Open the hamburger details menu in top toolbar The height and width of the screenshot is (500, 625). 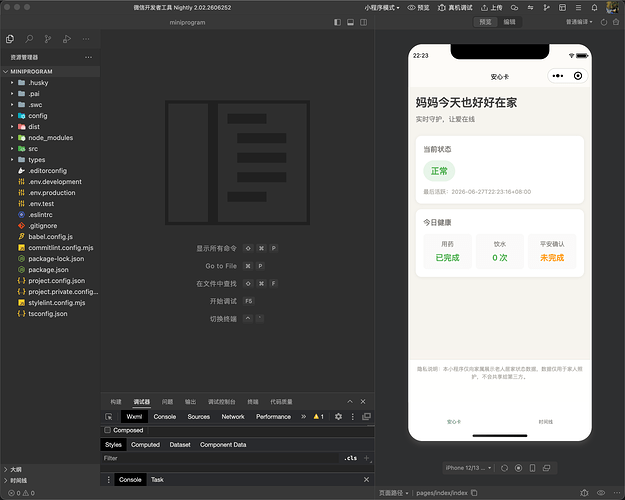pyautogui.click(x=578, y=8)
